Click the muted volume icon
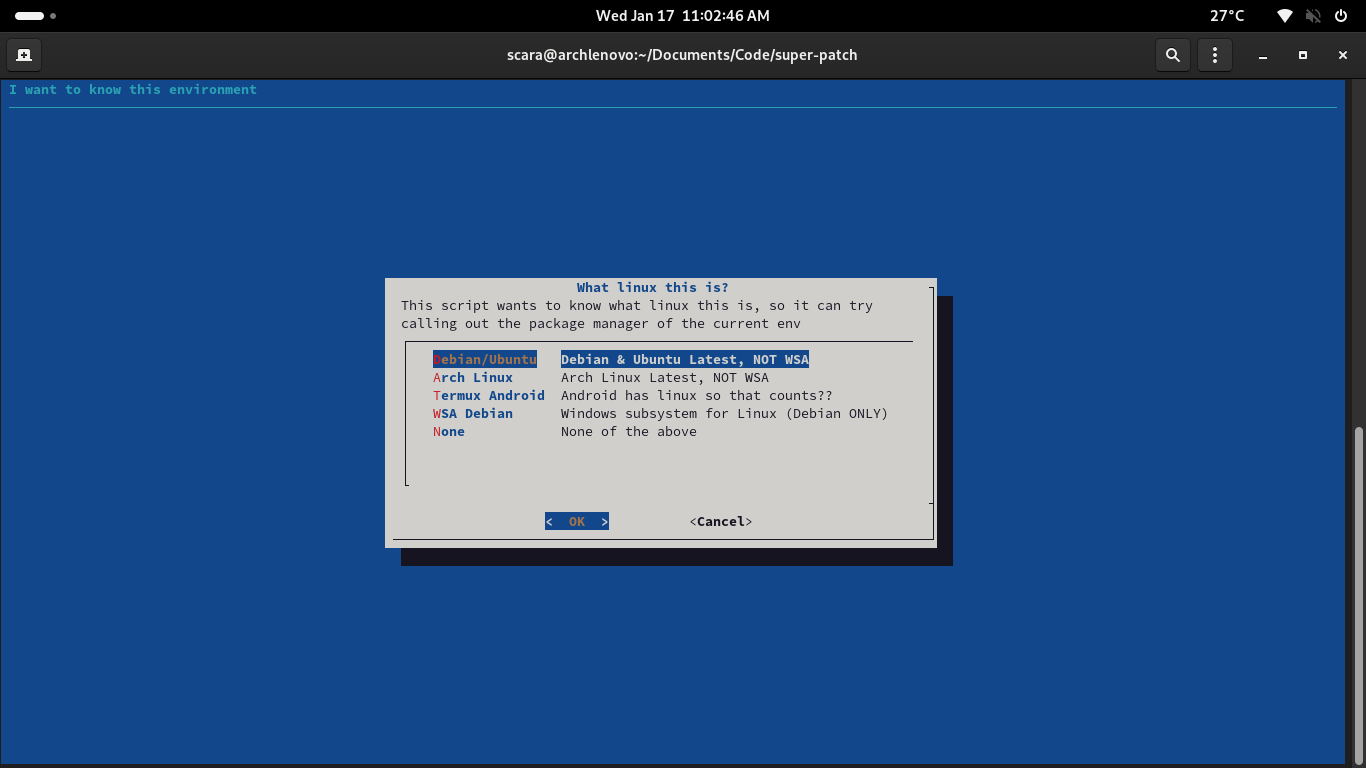Image resolution: width=1366 pixels, height=768 pixels. (1313, 16)
